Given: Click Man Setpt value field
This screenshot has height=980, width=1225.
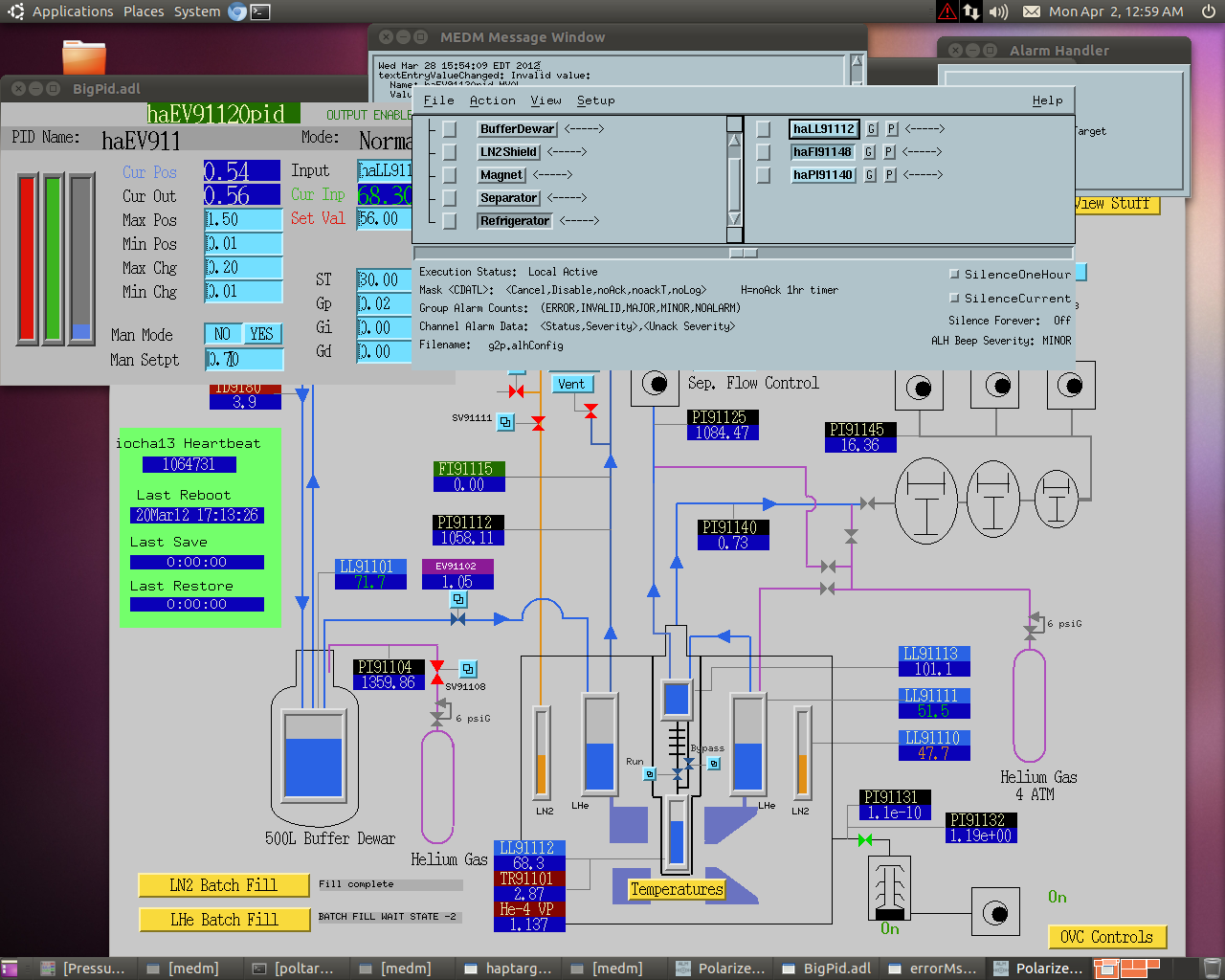Looking at the screenshot, I should point(244,360).
